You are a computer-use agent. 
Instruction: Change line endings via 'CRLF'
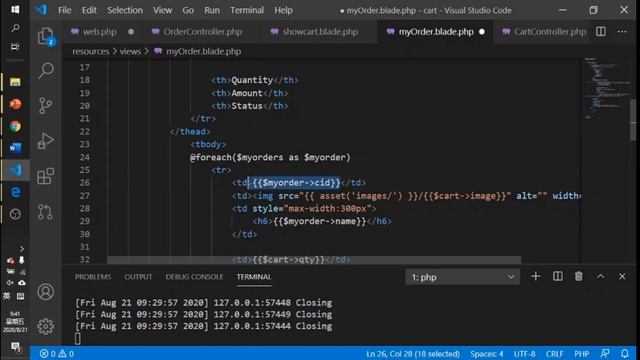[554, 353]
